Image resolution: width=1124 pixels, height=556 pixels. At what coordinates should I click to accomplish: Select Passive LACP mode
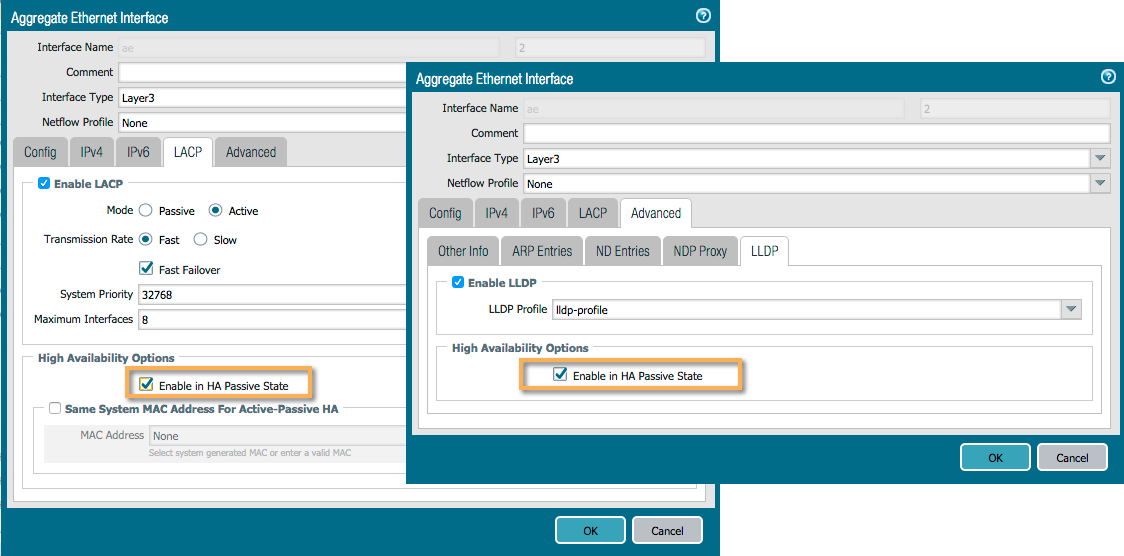(x=146, y=211)
